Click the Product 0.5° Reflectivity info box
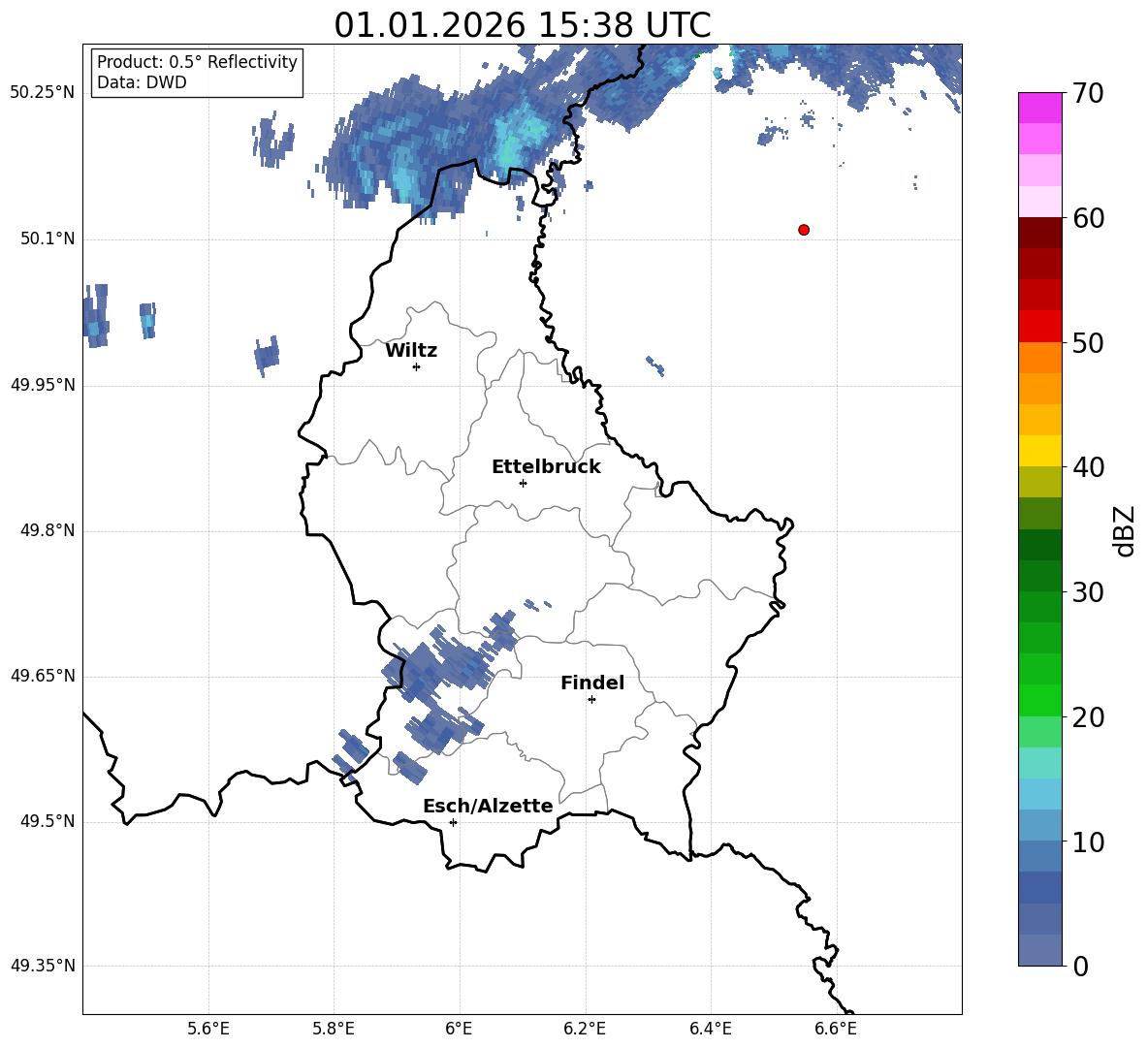Viewport: 1148px width, 1048px height. click(x=197, y=72)
